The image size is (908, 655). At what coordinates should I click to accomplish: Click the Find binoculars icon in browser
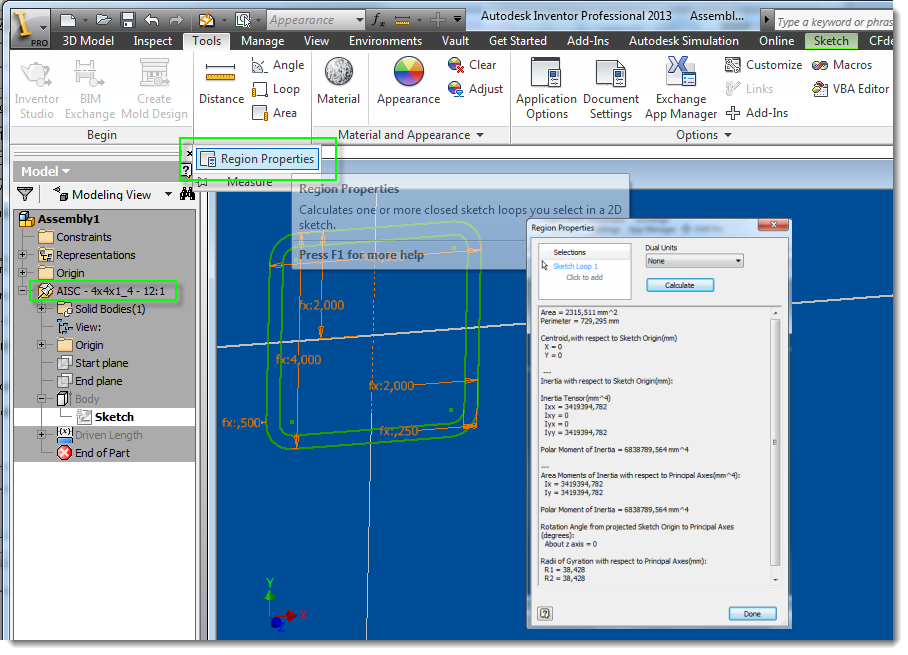pos(187,194)
